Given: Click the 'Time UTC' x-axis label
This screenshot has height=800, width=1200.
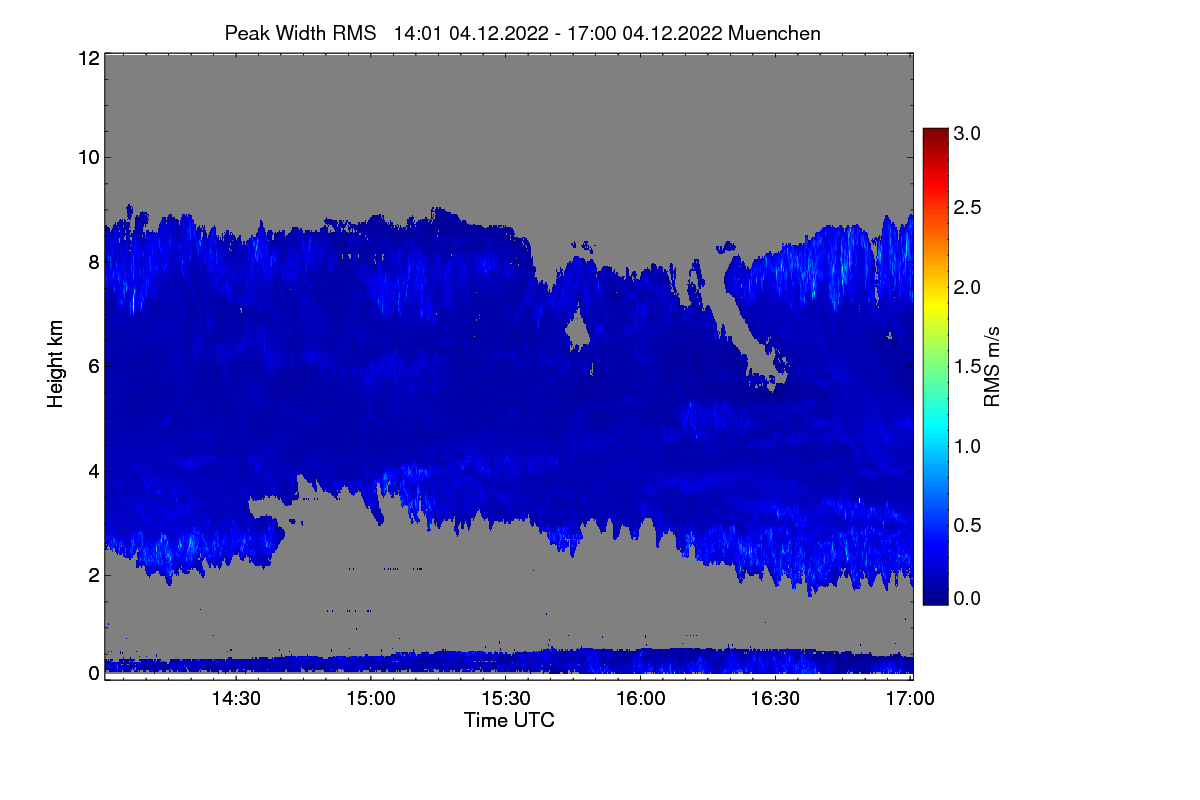Looking at the screenshot, I should coord(509,720).
